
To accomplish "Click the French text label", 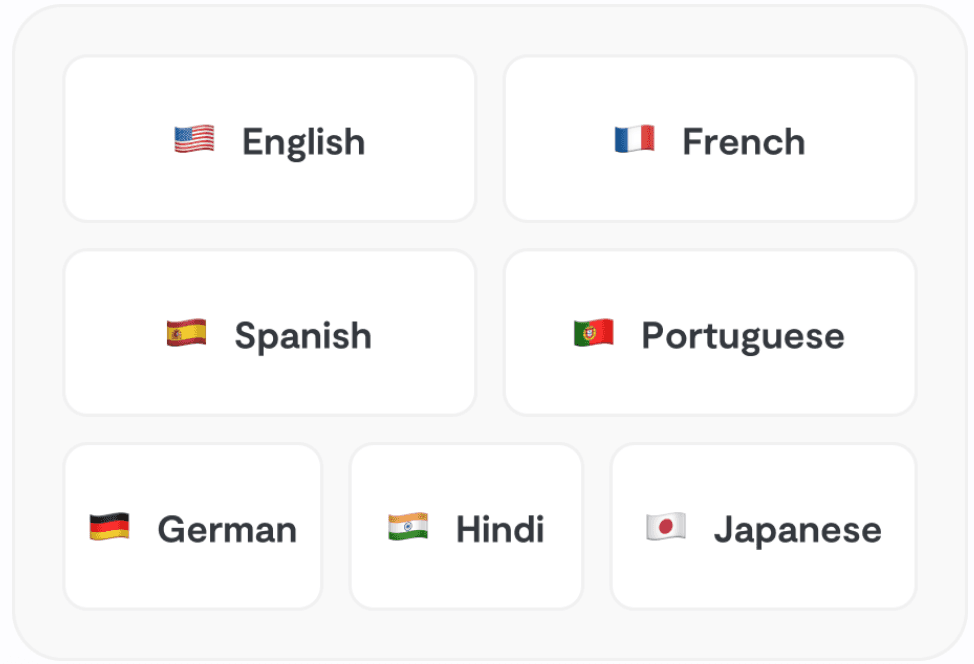I will 744,142.
